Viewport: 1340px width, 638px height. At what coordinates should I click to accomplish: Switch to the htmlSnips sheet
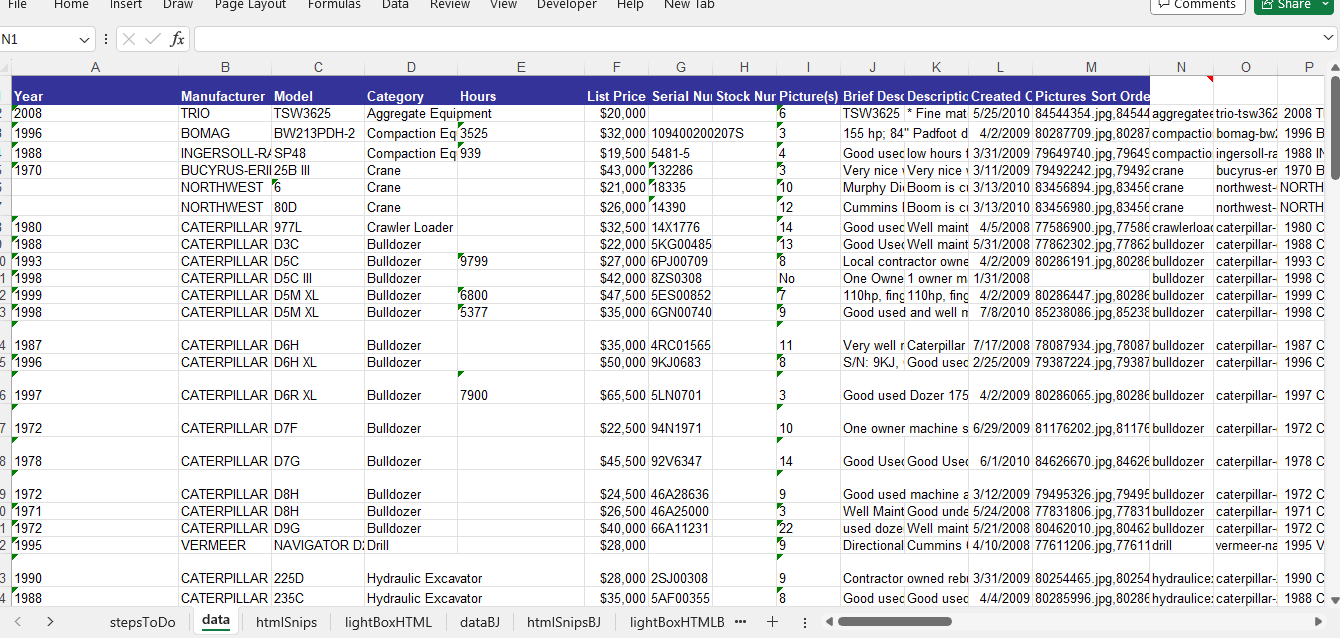tap(286, 622)
